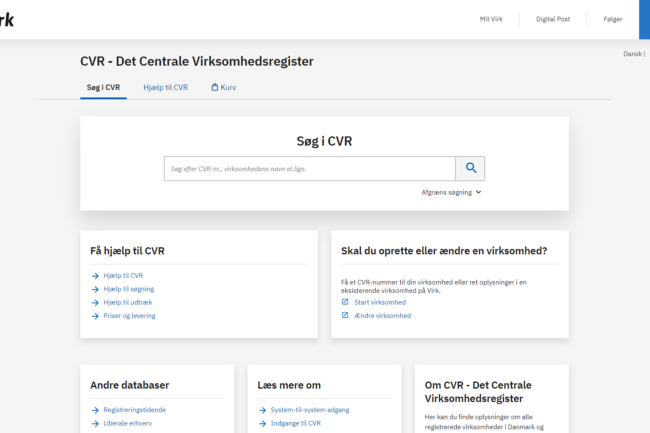Click the external link icon beside Ændre virksomhed
The width and height of the screenshot is (650, 433).
(345, 315)
